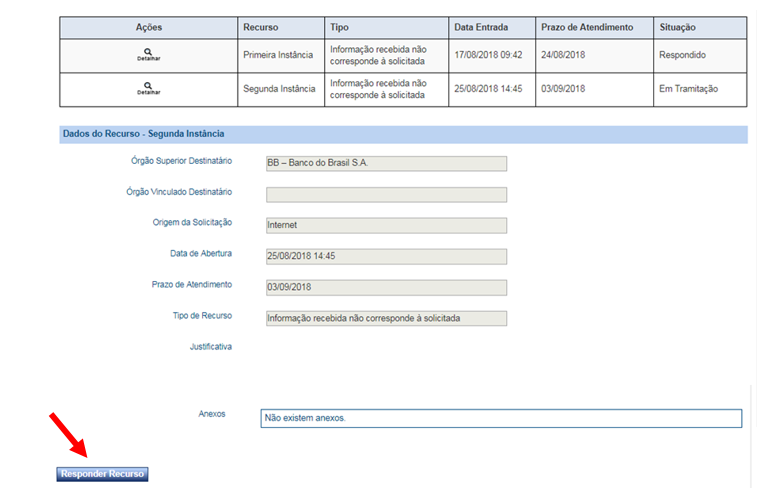This screenshot has height=493, width=775.
Task: Click the Anexos box showing no attachments
Action: pyautogui.click(x=501, y=418)
